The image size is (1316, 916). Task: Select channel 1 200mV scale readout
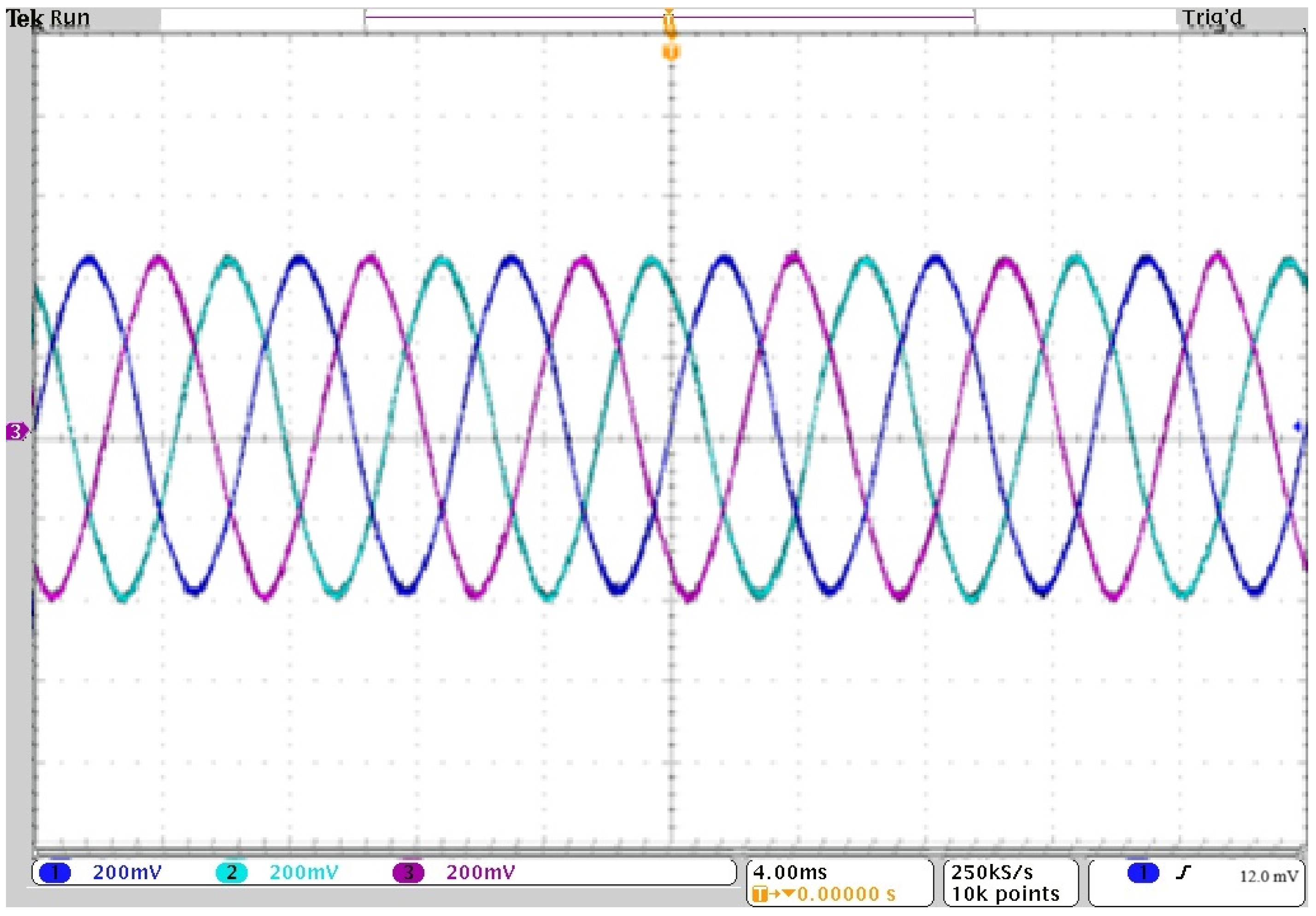(127, 873)
